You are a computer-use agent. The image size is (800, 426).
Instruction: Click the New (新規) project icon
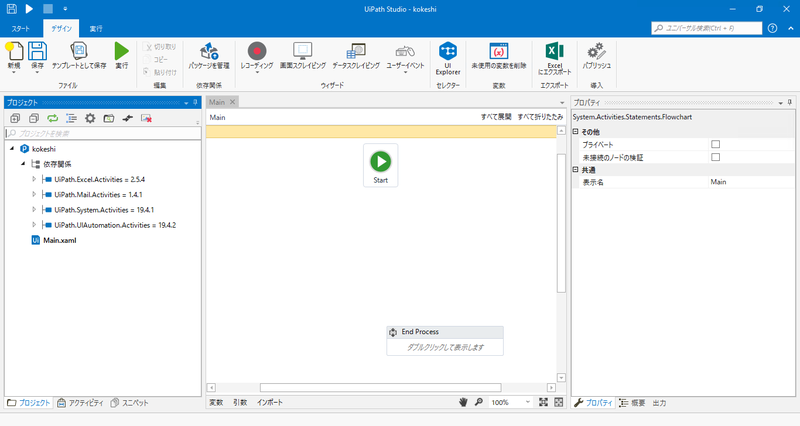coord(14,52)
